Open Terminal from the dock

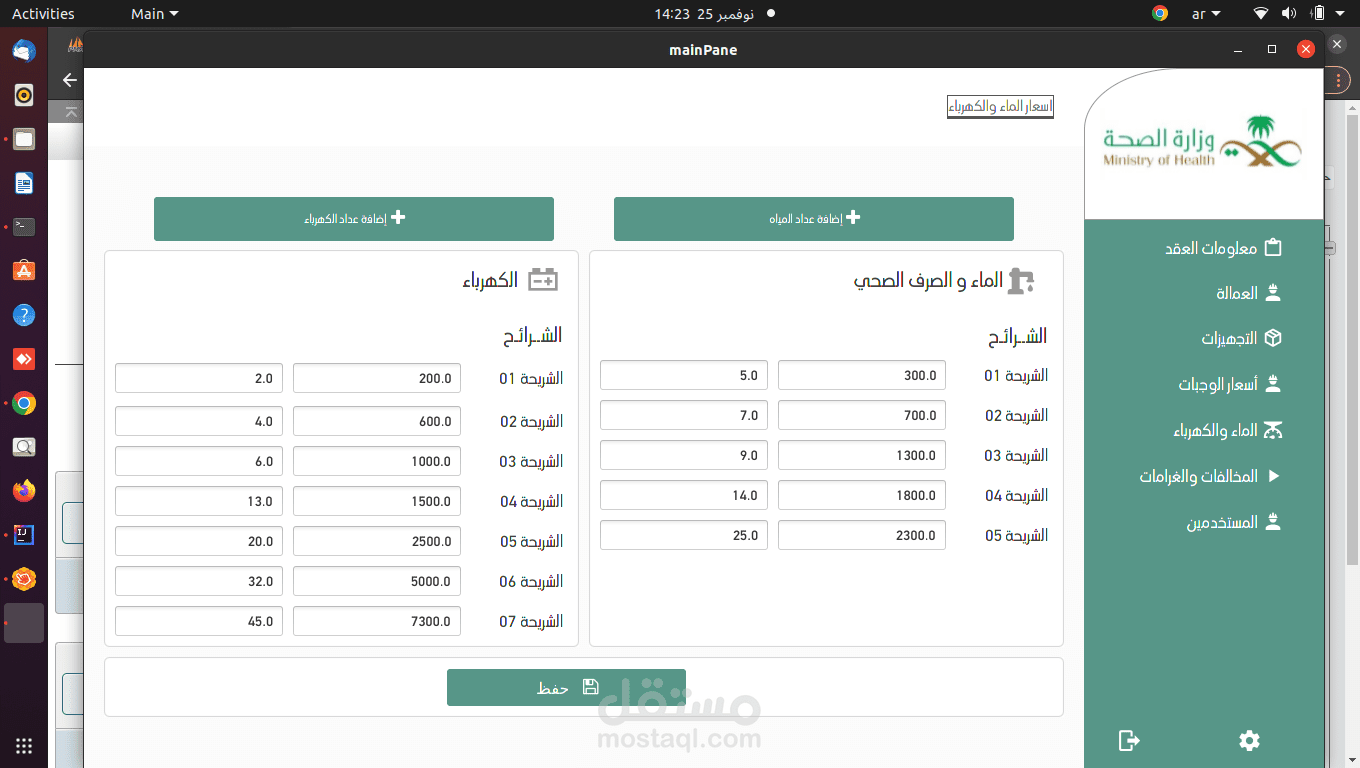point(24,227)
